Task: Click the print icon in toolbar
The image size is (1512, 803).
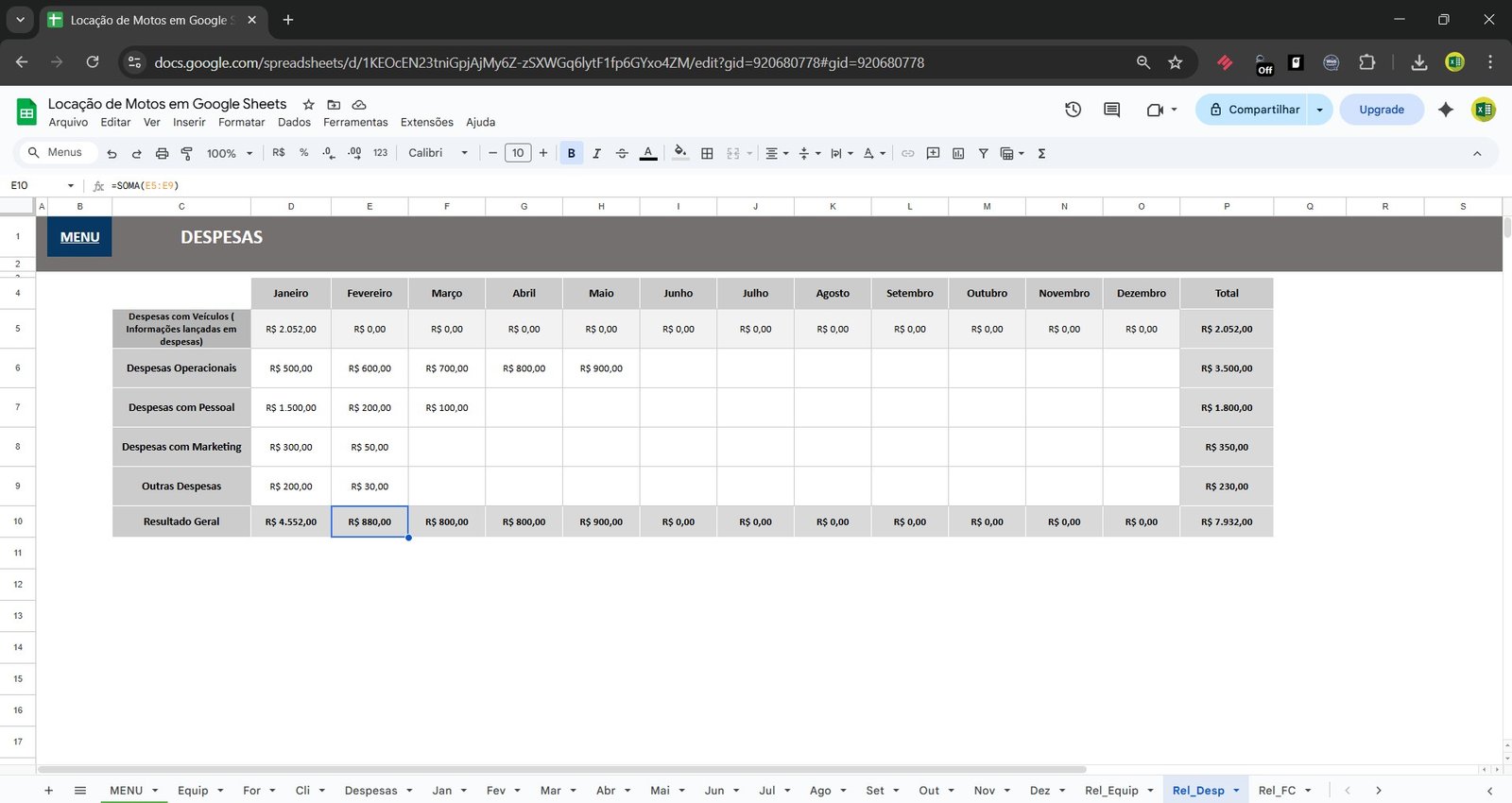Action: (x=162, y=153)
